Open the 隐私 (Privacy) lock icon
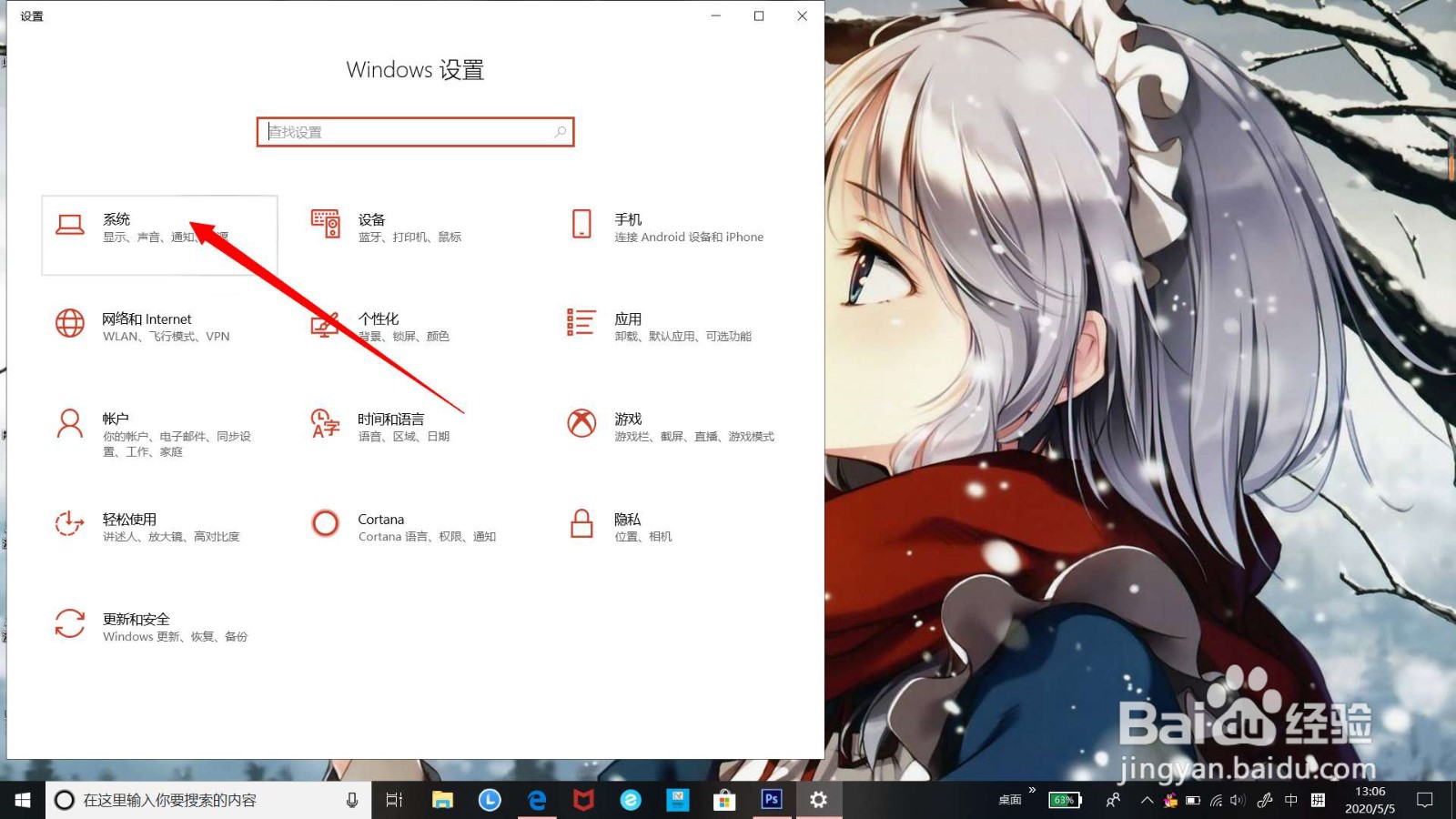The height and width of the screenshot is (819, 1456). (581, 523)
